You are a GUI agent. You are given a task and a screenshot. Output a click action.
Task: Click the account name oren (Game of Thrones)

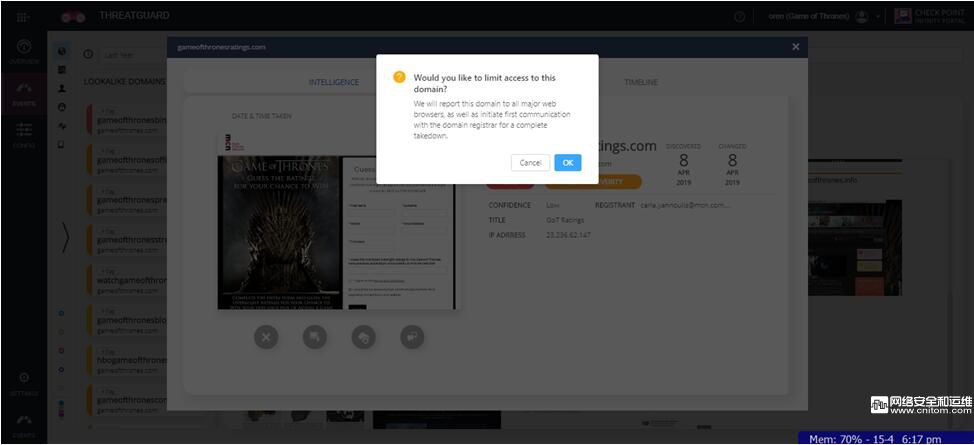point(809,17)
